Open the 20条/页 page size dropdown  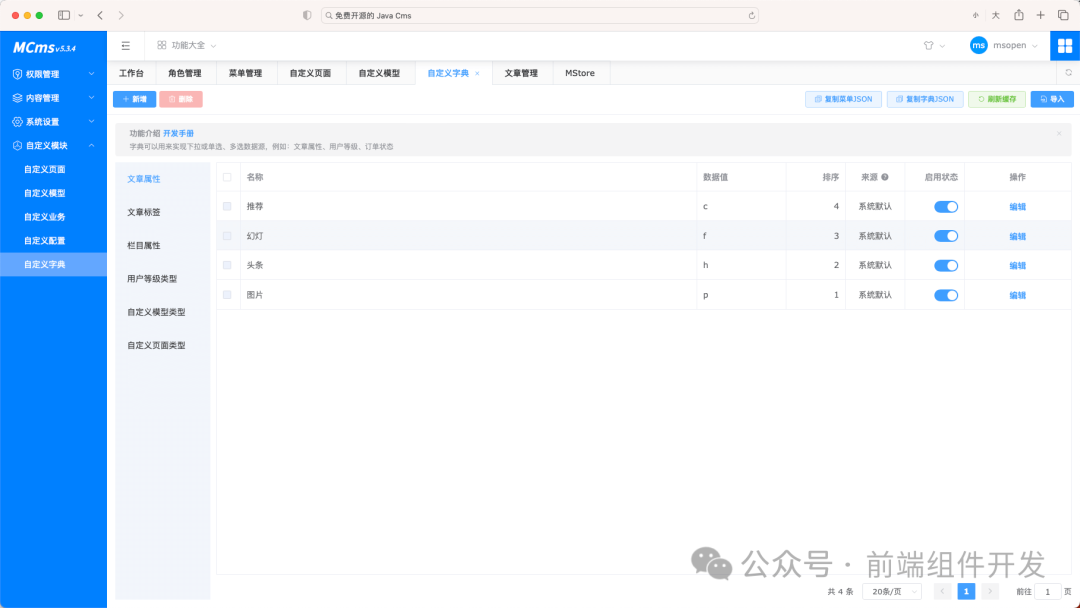click(890, 591)
